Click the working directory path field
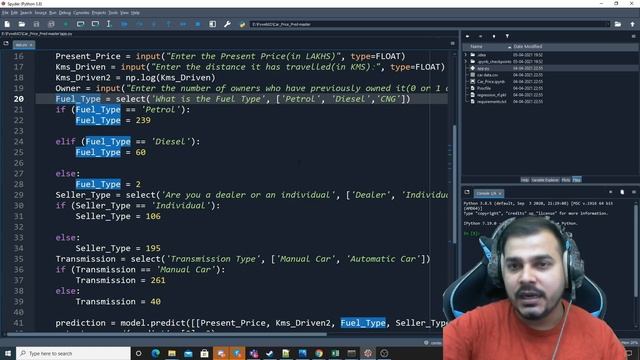The image size is (640, 360). point(429,24)
